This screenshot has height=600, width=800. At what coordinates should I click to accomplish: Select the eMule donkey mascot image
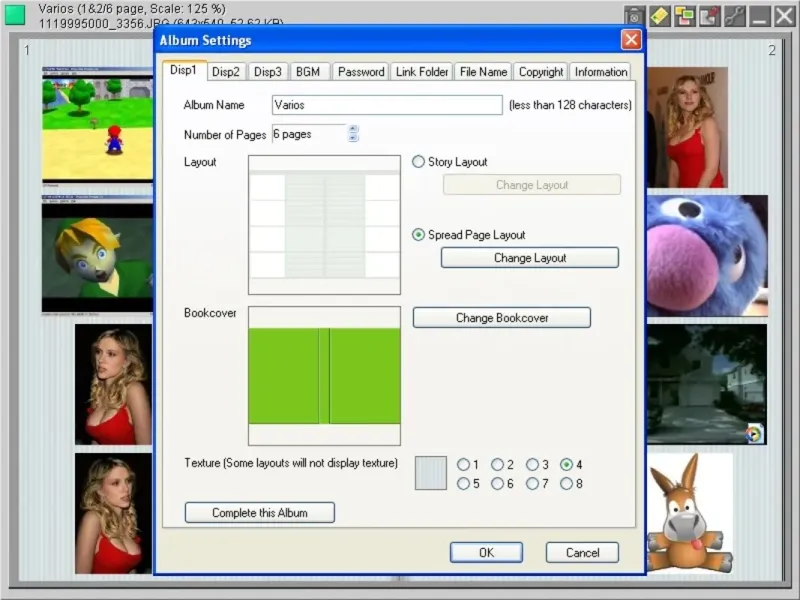[690, 512]
